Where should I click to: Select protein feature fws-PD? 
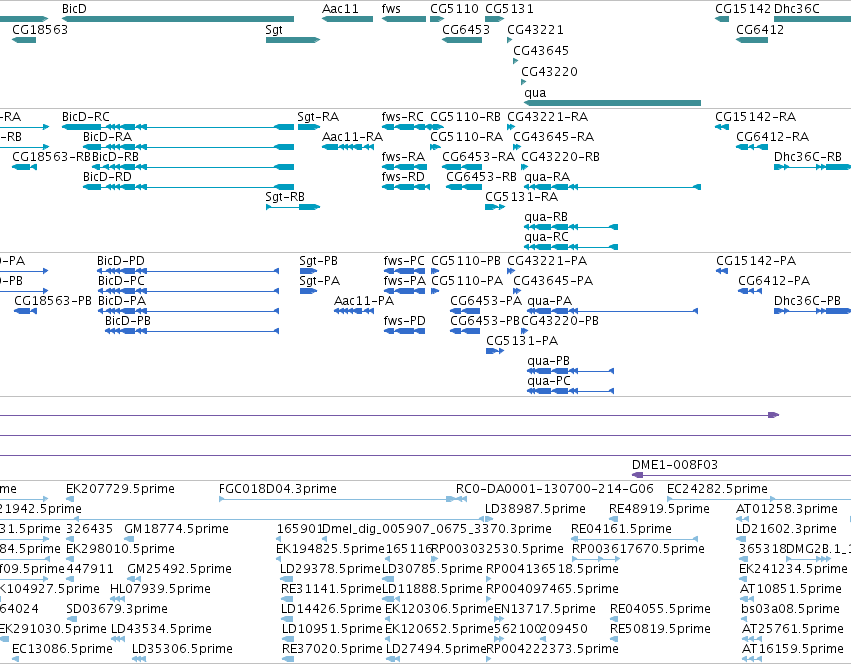[x=404, y=331]
